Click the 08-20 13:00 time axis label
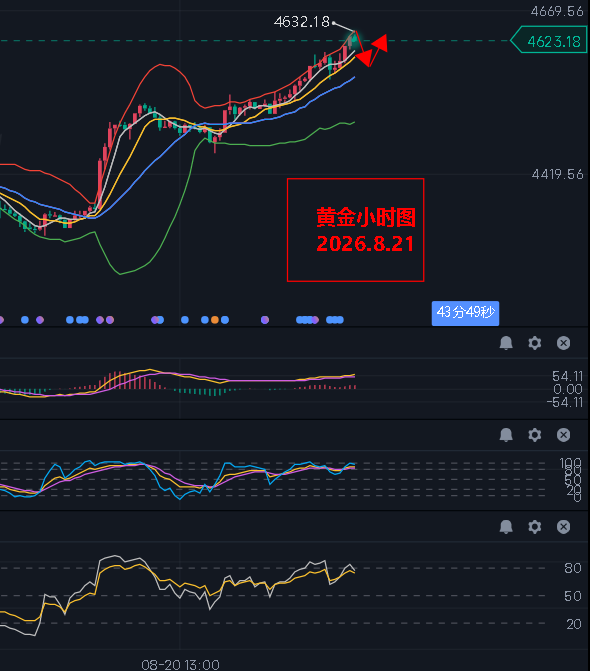Screen dimensions: 590x671 click(180, 665)
